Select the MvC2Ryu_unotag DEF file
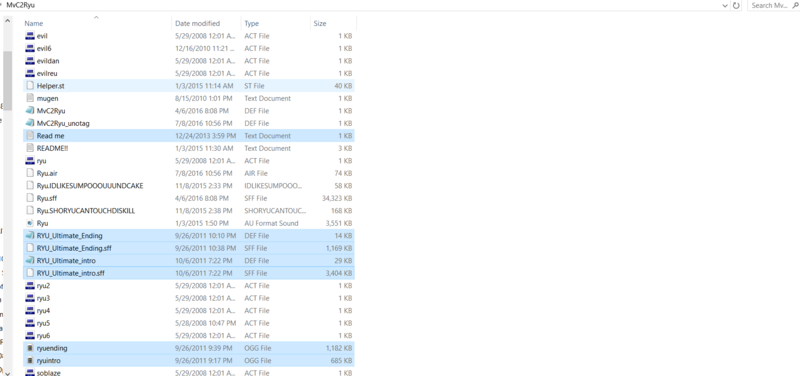Viewport: 800px width, 376px height. 189,123
